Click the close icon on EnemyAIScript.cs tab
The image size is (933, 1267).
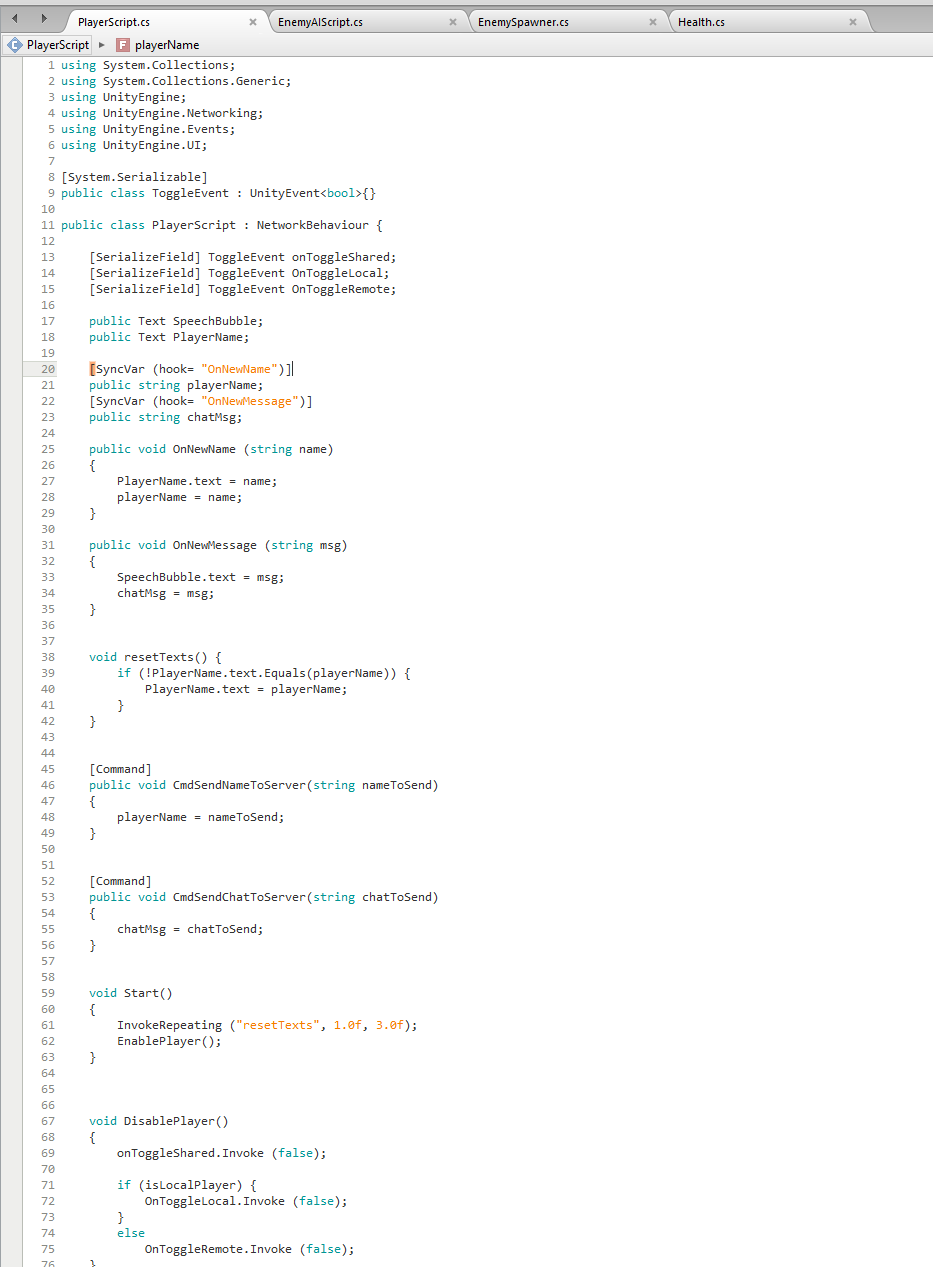point(451,19)
